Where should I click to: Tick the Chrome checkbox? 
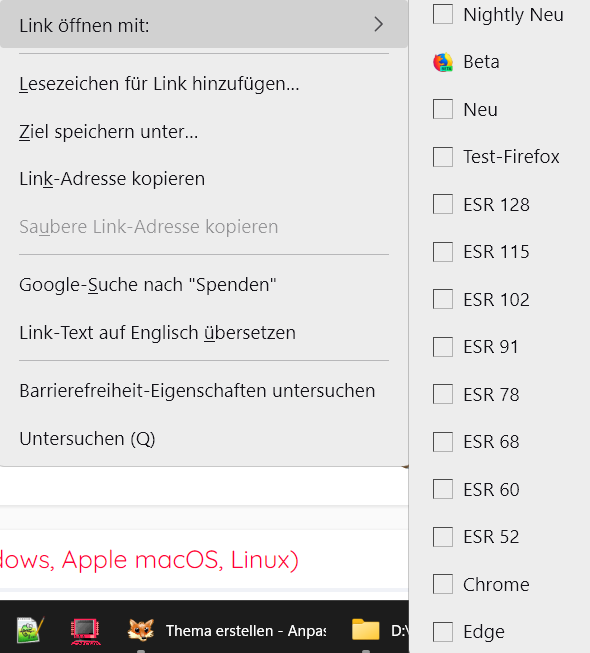tap(443, 584)
